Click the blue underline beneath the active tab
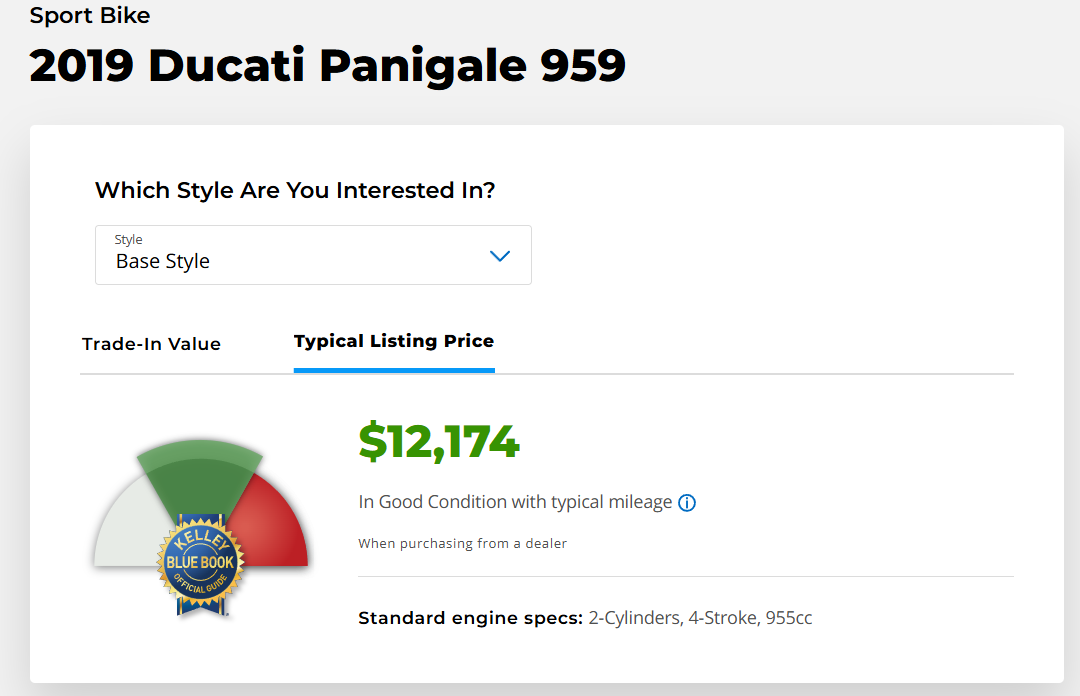The width and height of the screenshot is (1080, 696). (x=394, y=370)
